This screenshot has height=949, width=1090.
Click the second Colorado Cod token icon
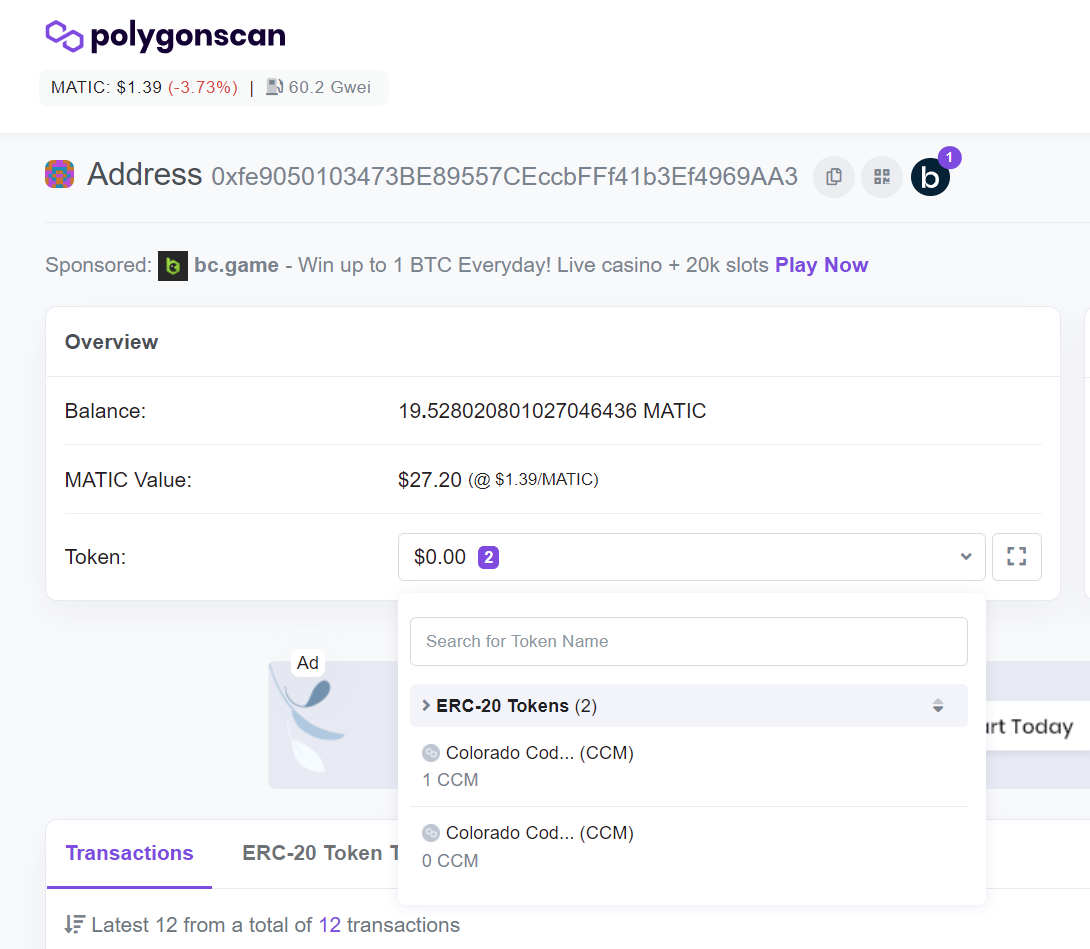coord(431,833)
